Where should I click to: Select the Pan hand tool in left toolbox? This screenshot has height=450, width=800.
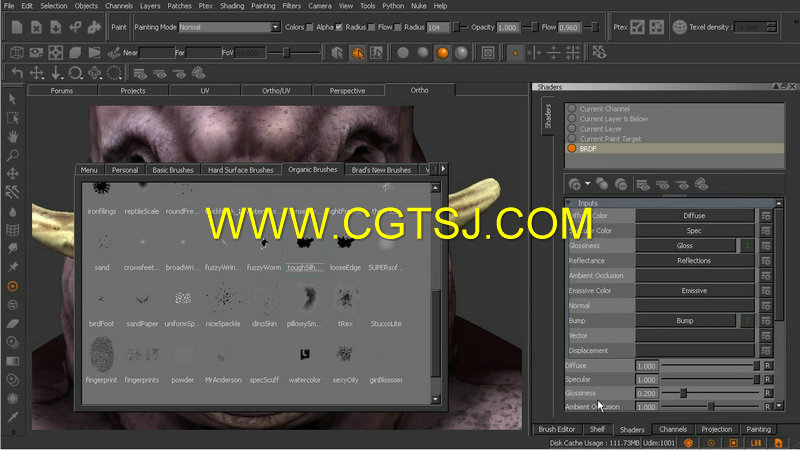pyautogui.click(x=13, y=136)
